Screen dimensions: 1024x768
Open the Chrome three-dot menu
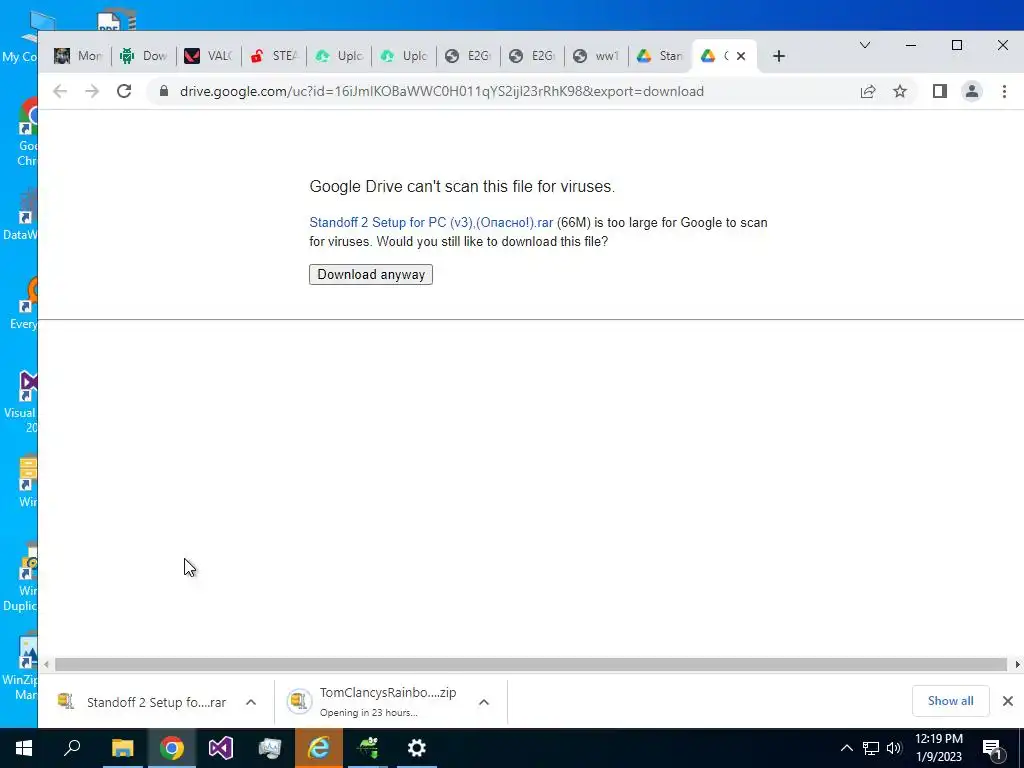pos(1004,91)
